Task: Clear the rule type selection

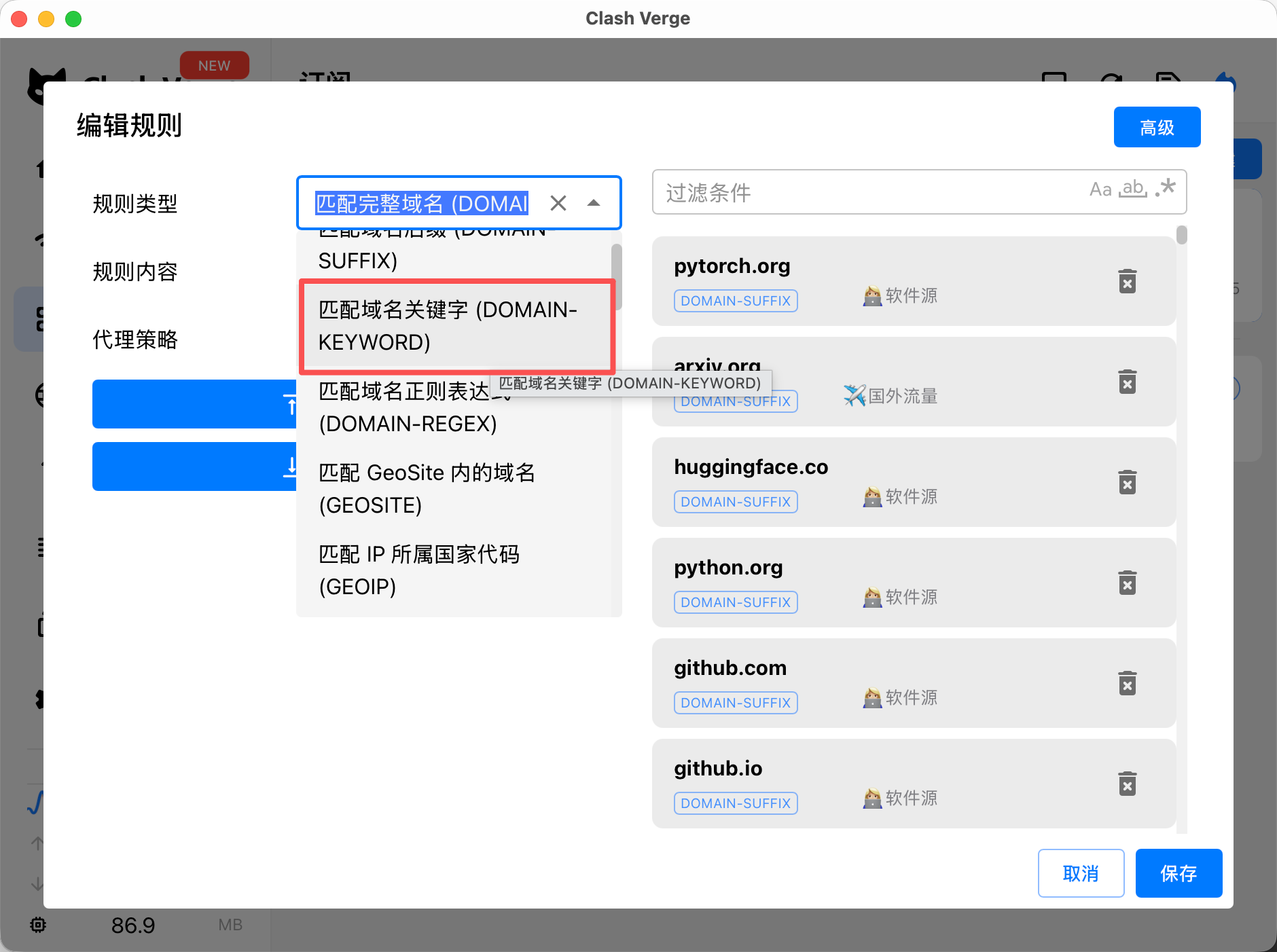Action: [x=558, y=203]
